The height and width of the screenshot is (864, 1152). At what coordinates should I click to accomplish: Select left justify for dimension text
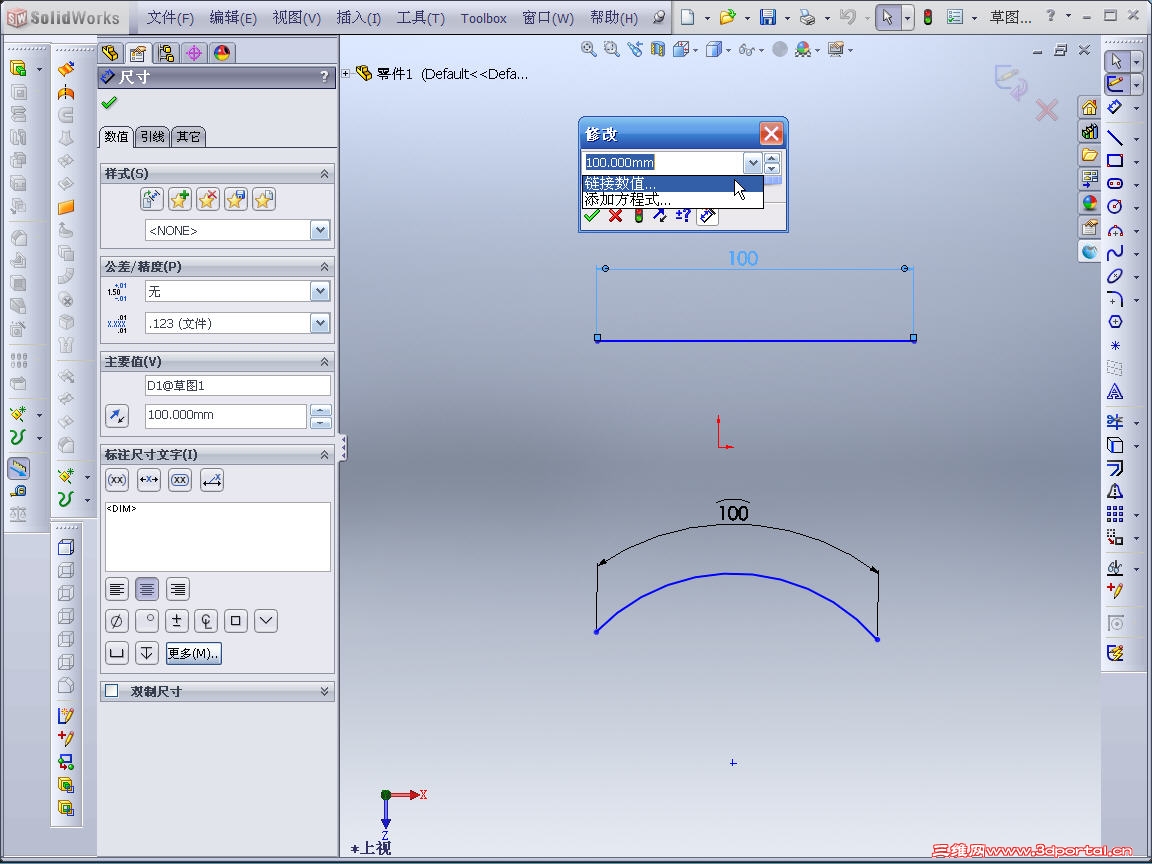[117, 588]
